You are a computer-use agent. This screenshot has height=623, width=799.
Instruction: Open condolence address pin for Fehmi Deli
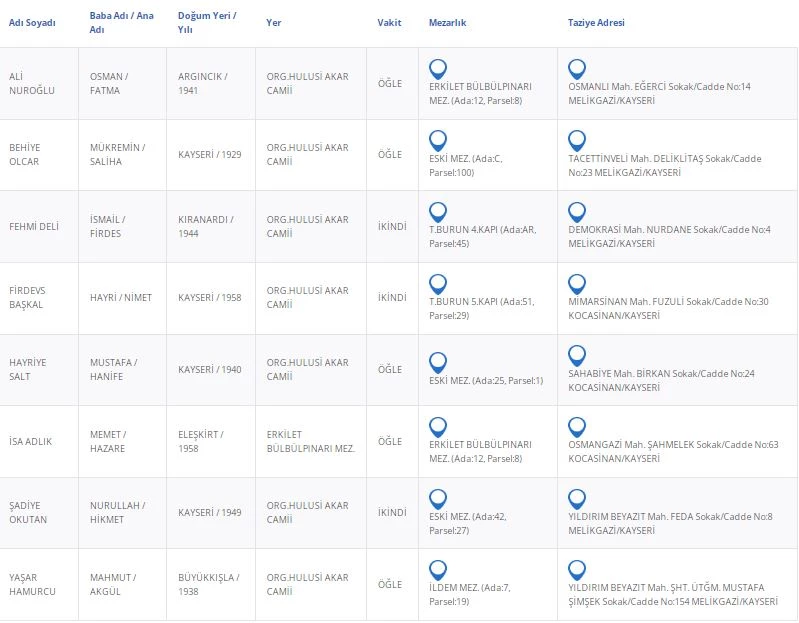pos(577,212)
